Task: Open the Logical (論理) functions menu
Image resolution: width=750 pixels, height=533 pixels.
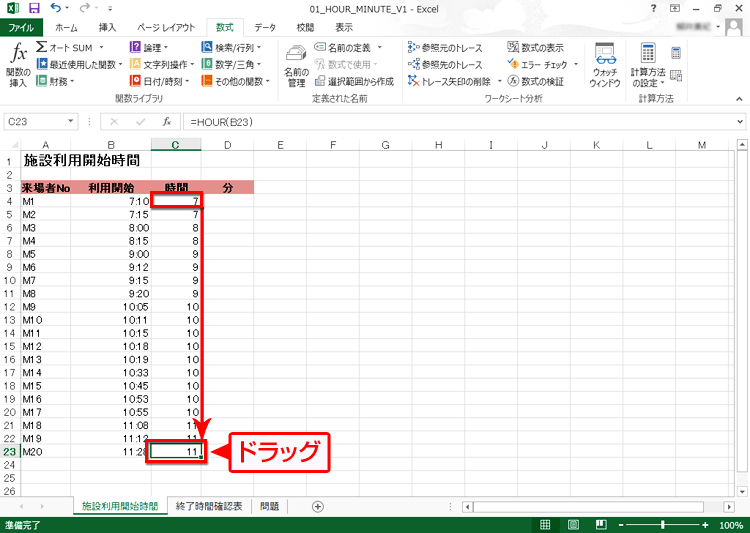Action: point(149,47)
